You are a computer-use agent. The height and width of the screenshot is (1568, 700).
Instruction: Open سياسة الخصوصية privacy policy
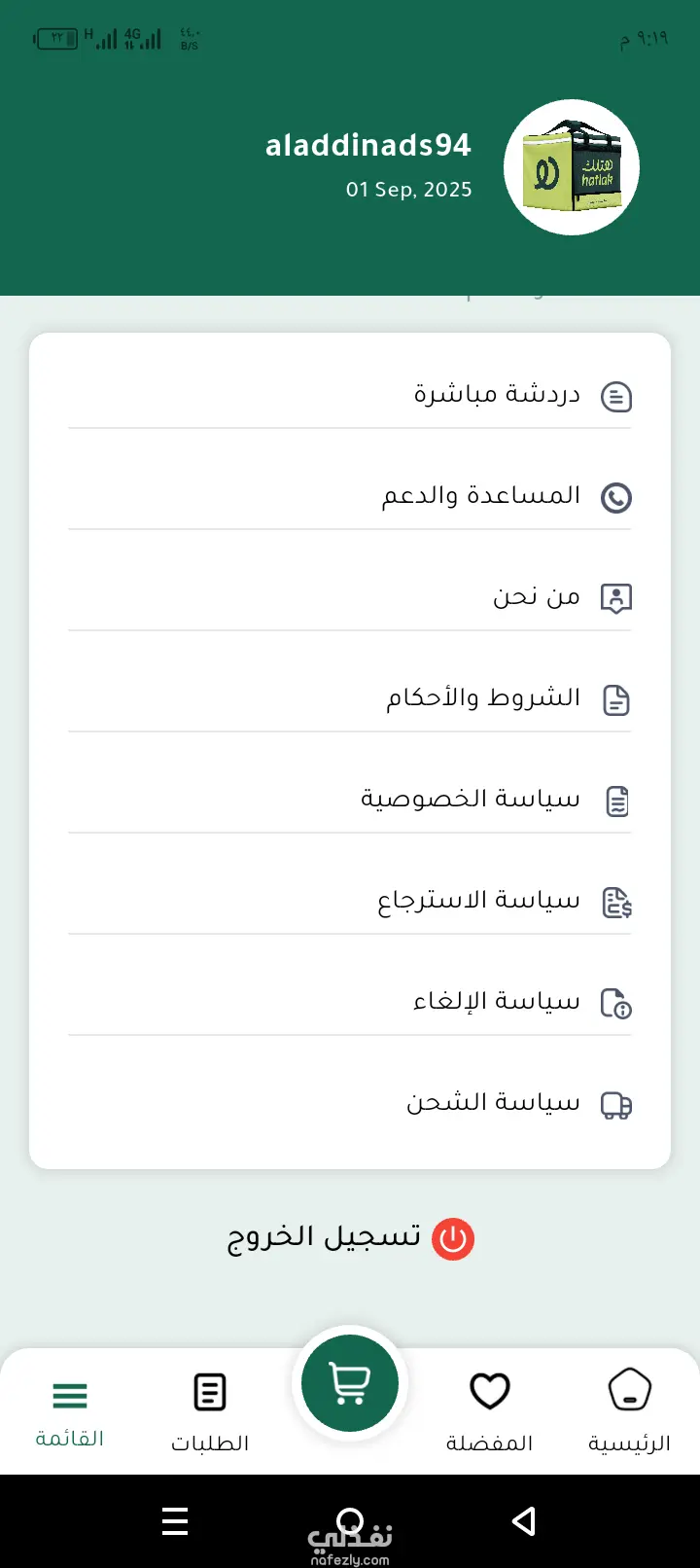pos(471,799)
